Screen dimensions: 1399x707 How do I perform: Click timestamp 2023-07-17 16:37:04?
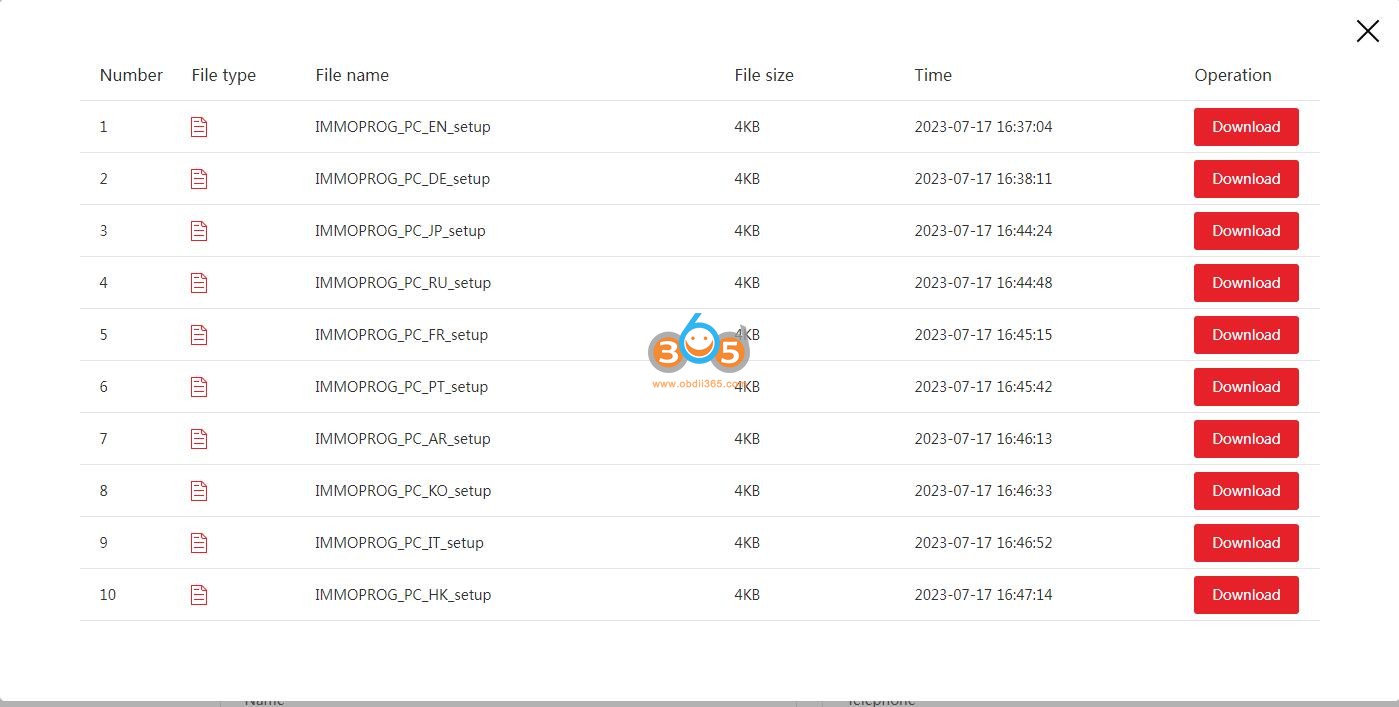click(x=983, y=127)
